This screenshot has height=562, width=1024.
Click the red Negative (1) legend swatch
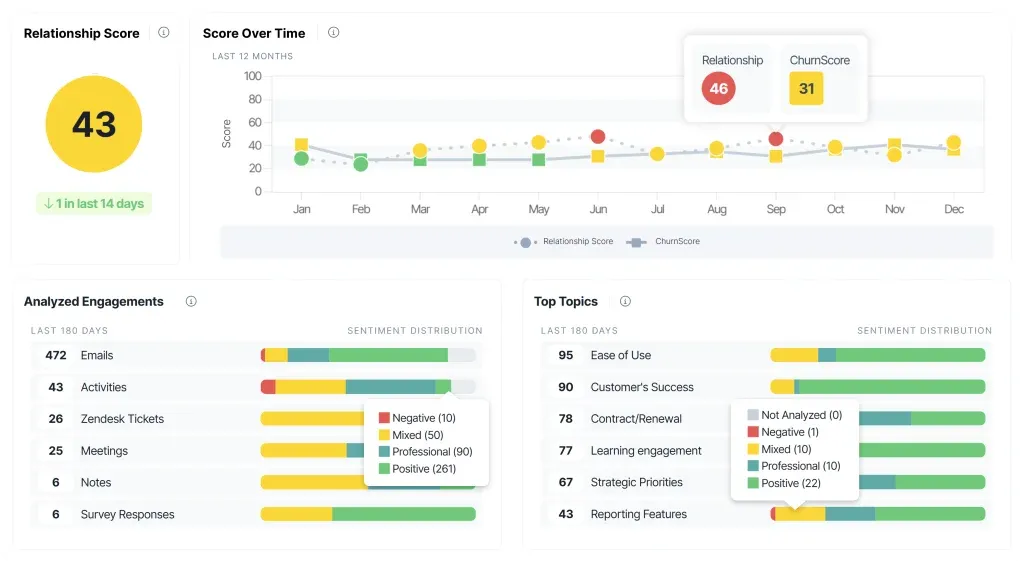pyautogui.click(x=753, y=431)
